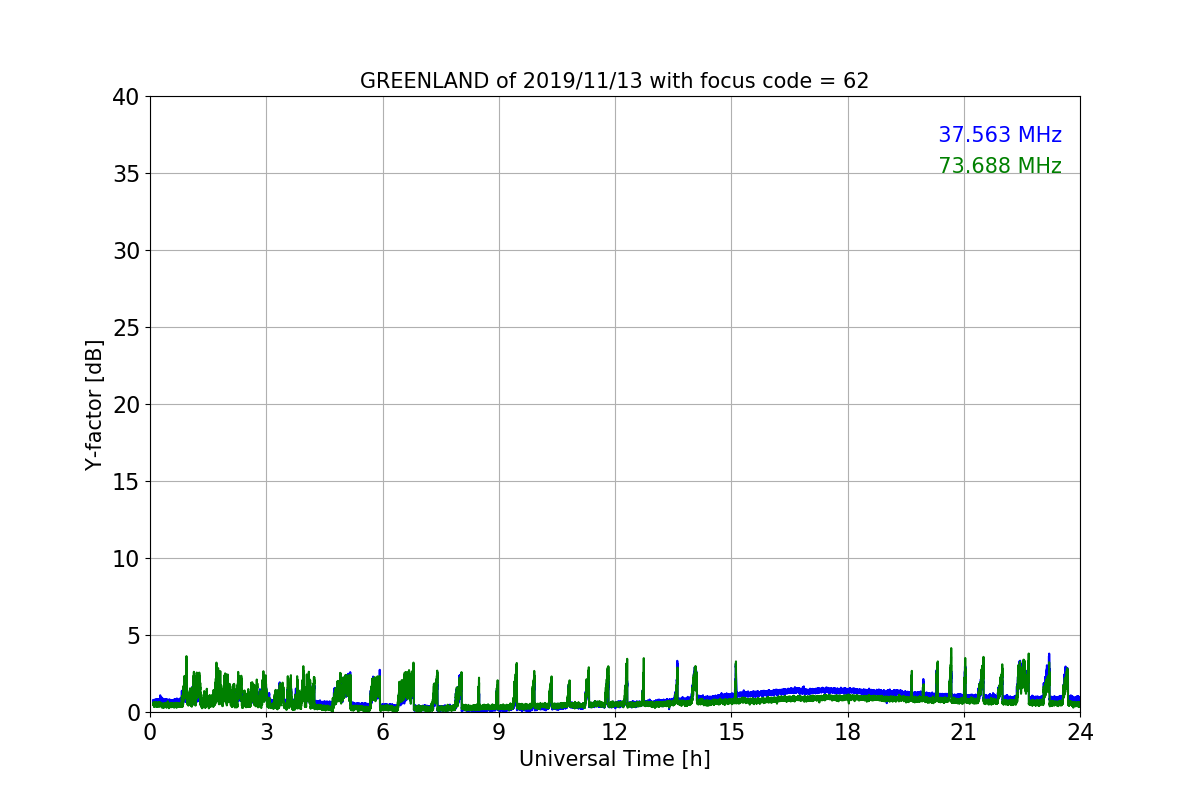Click y-axis tick label 40

coord(126,97)
